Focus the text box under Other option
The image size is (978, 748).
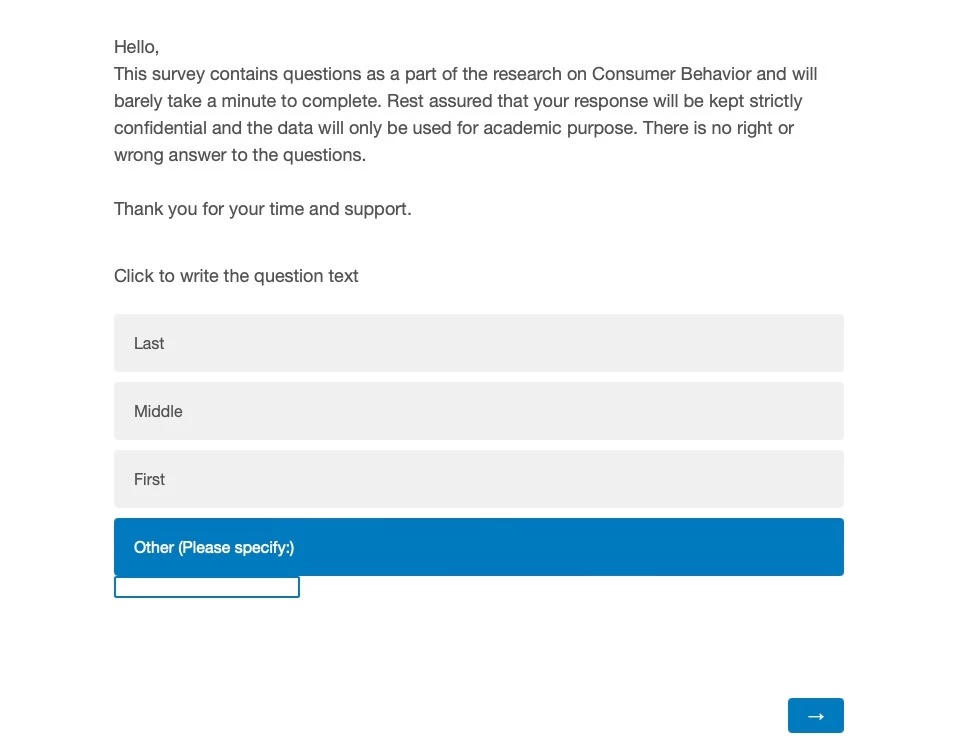click(206, 587)
